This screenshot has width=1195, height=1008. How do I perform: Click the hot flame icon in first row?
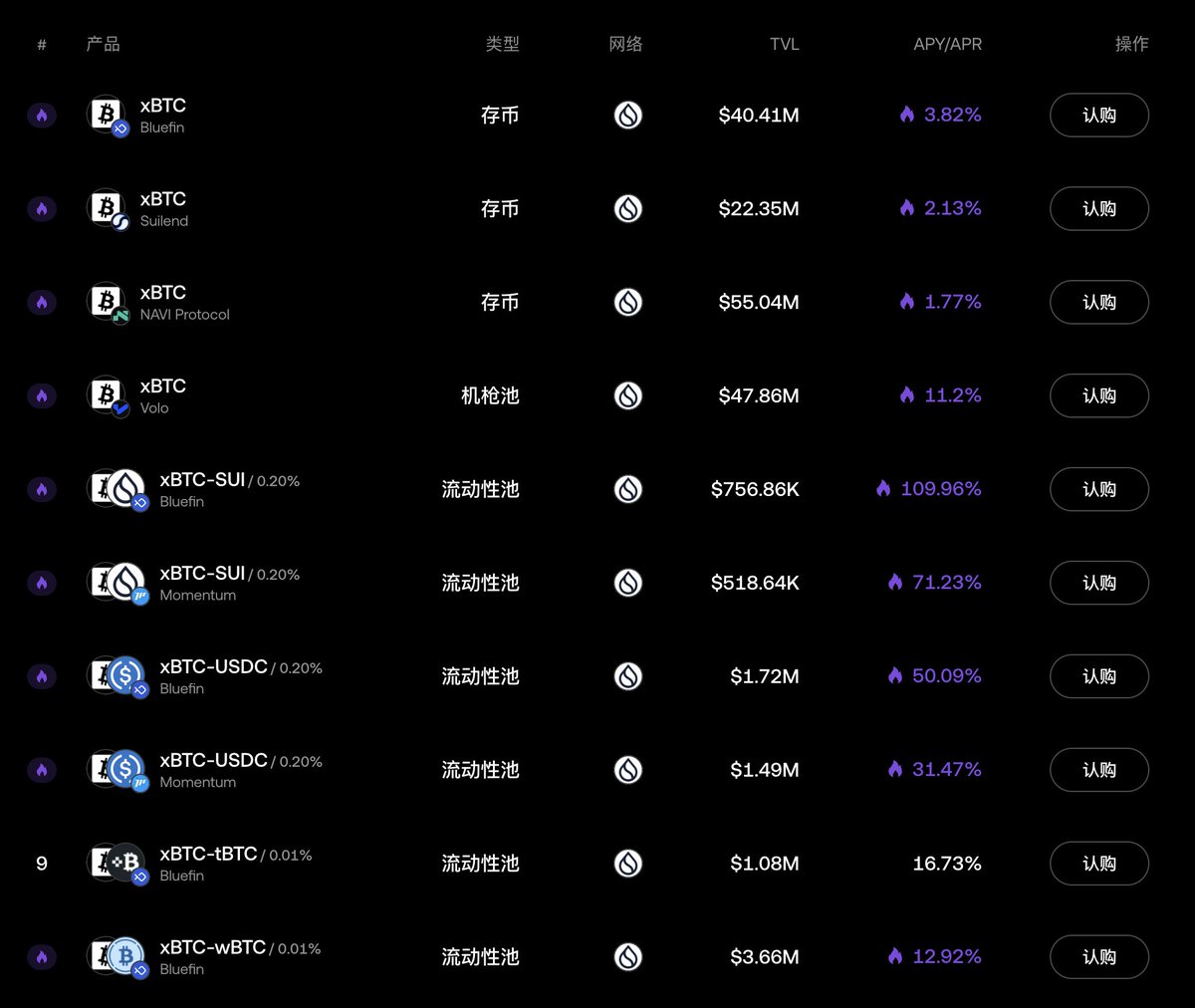click(42, 116)
